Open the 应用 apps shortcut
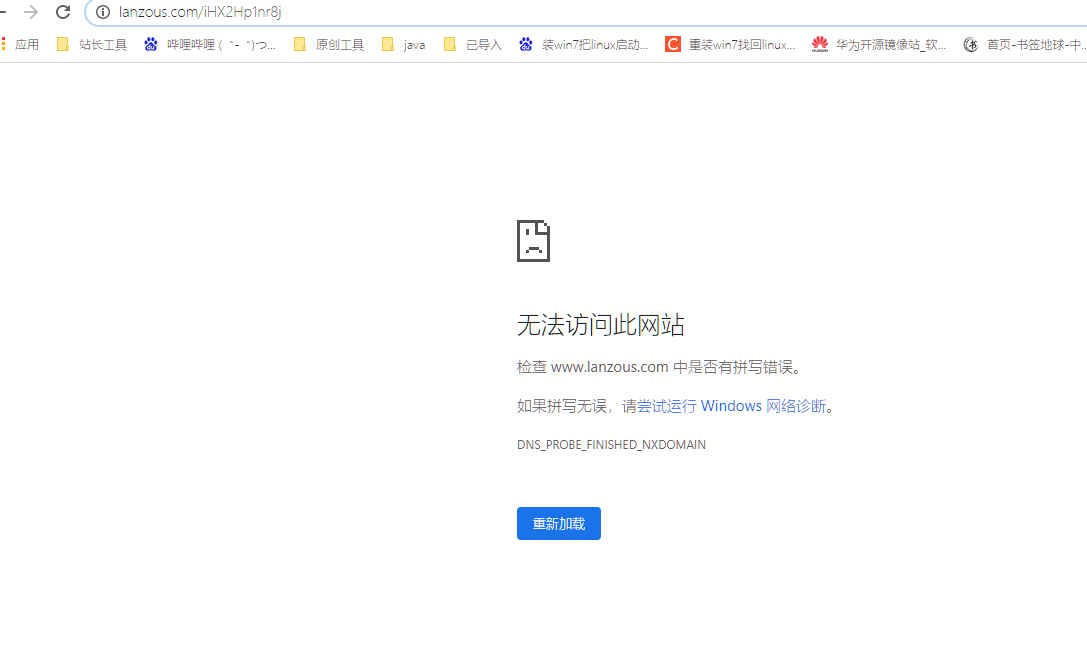This screenshot has width=1087, height=671. (21, 44)
